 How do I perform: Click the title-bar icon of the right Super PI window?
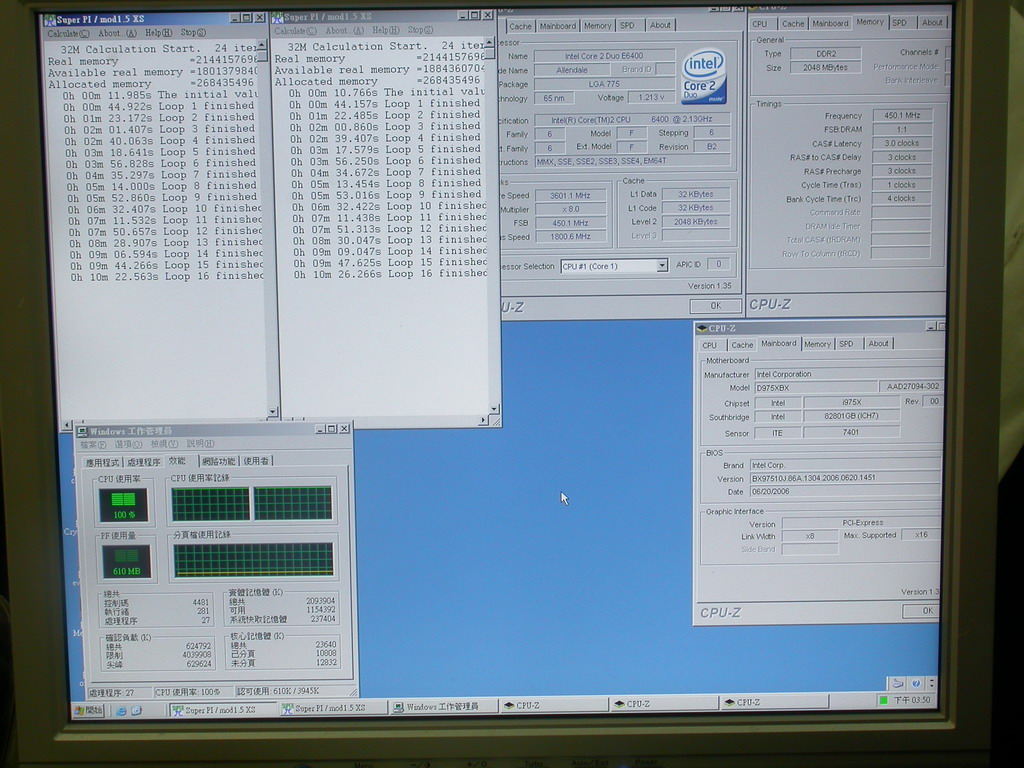point(278,17)
